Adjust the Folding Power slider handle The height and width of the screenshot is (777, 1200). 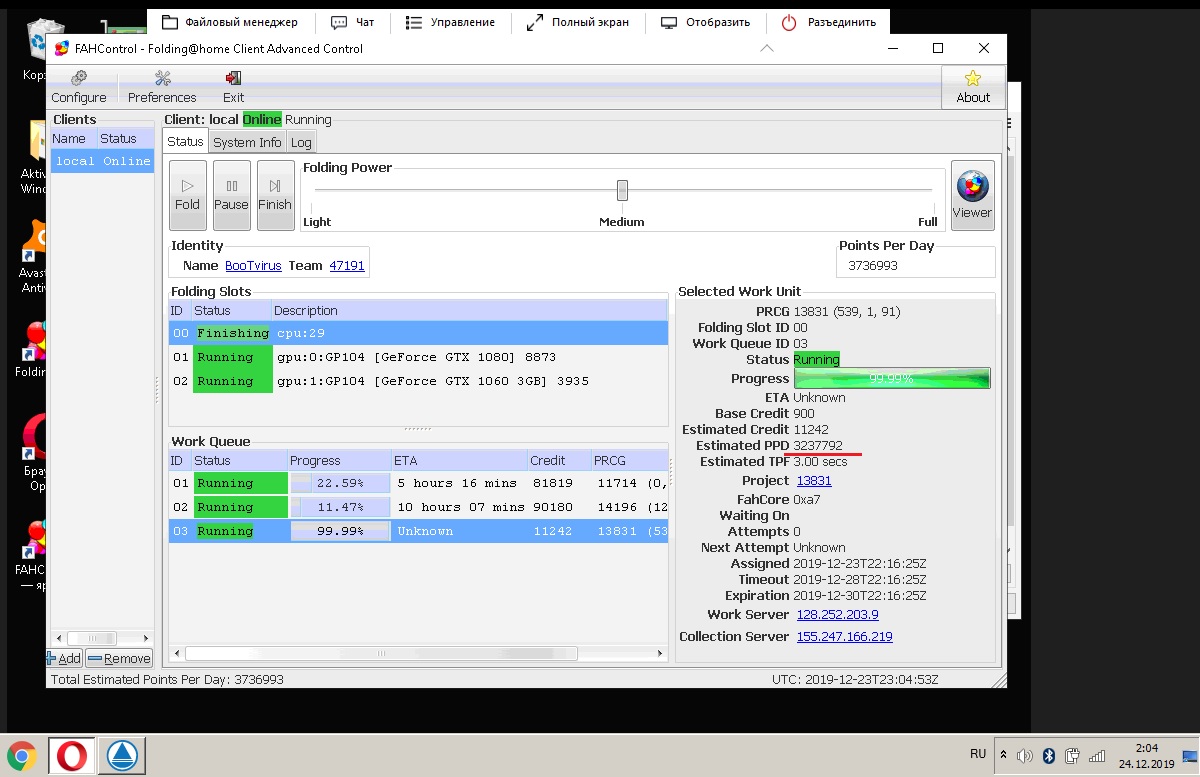click(622, 190)
